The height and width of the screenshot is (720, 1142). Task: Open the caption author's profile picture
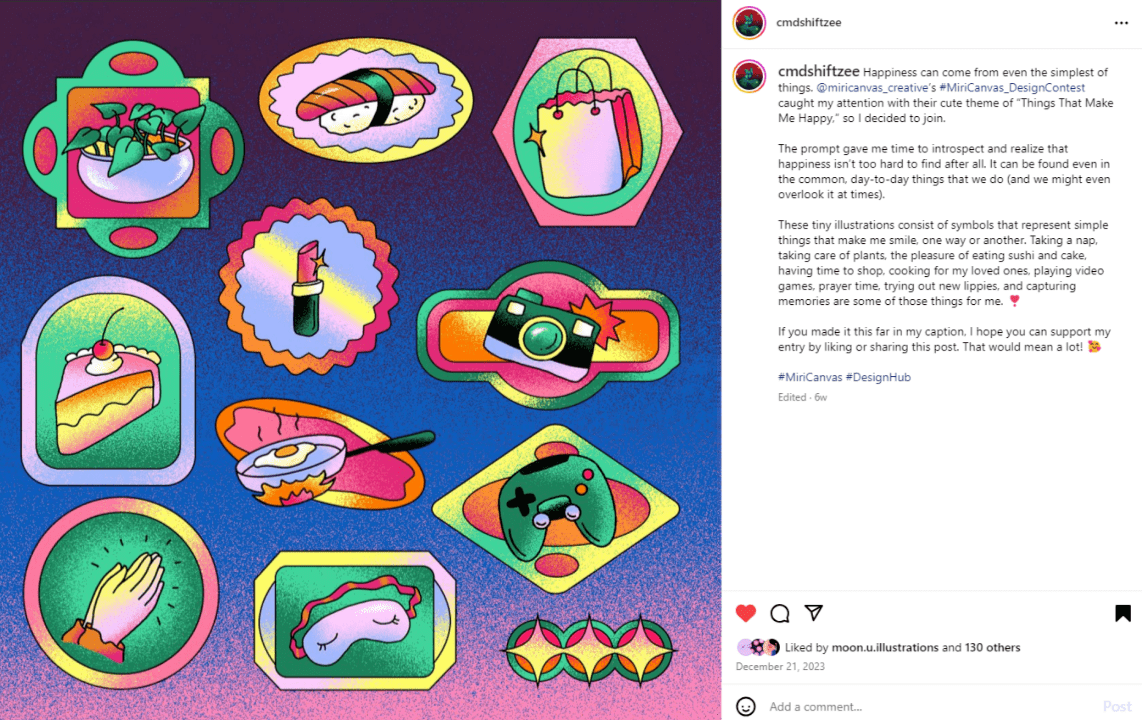(749, 76)
